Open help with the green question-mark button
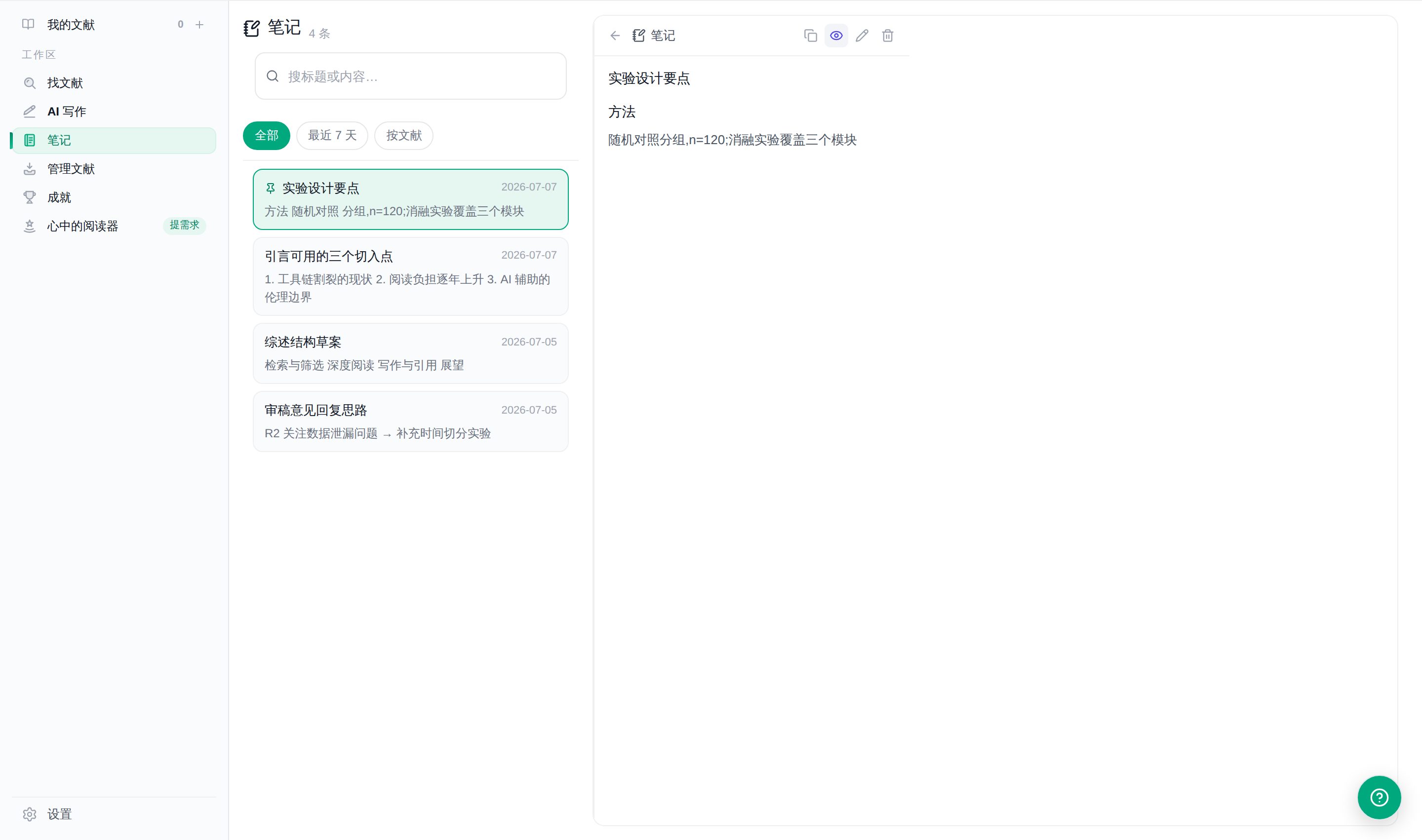This screenshot has width=1422, height=840. pyautogui.click(x=1379, y=798)
